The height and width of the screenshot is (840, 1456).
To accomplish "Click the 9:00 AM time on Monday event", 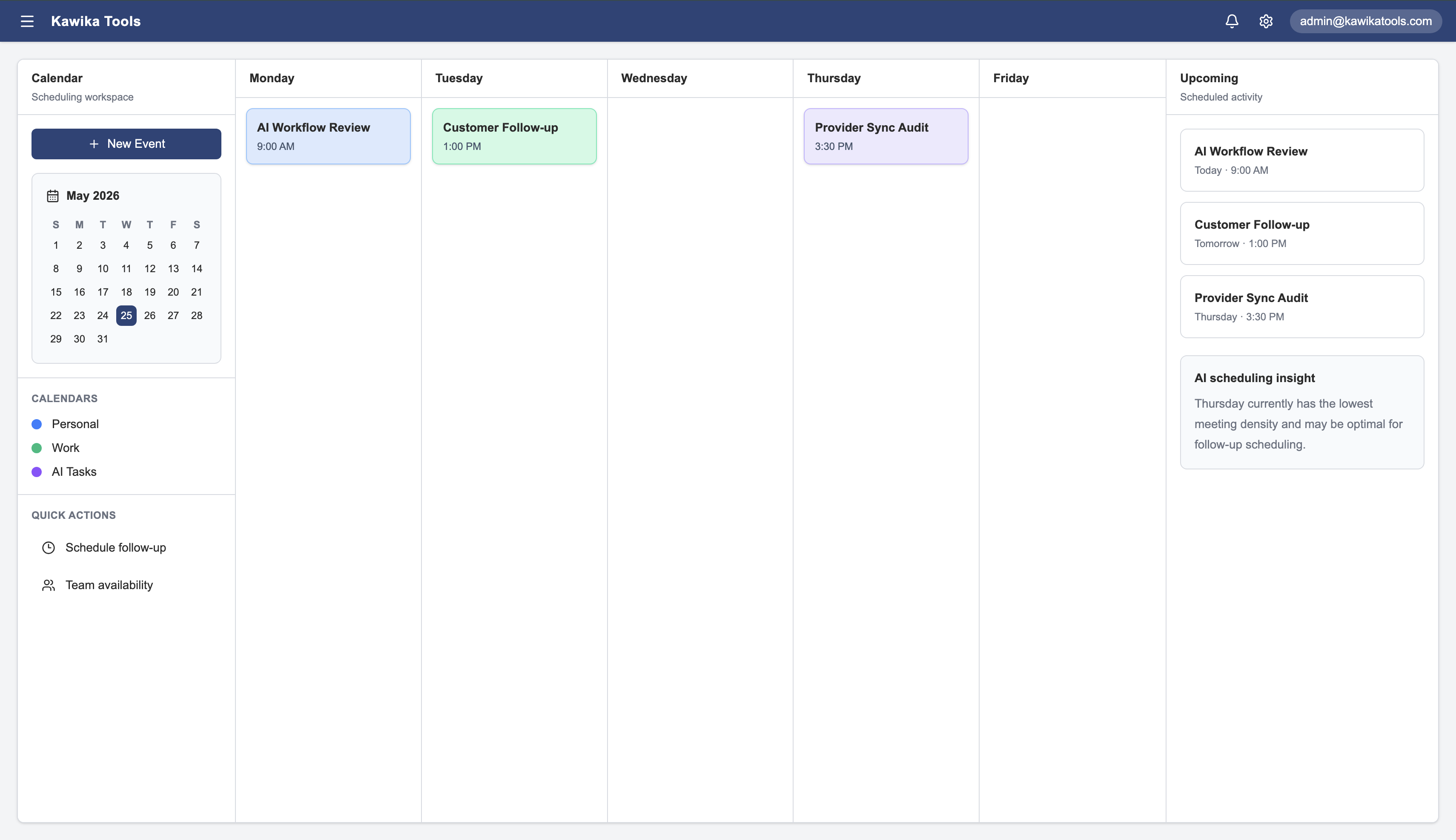I will point(275,147).
